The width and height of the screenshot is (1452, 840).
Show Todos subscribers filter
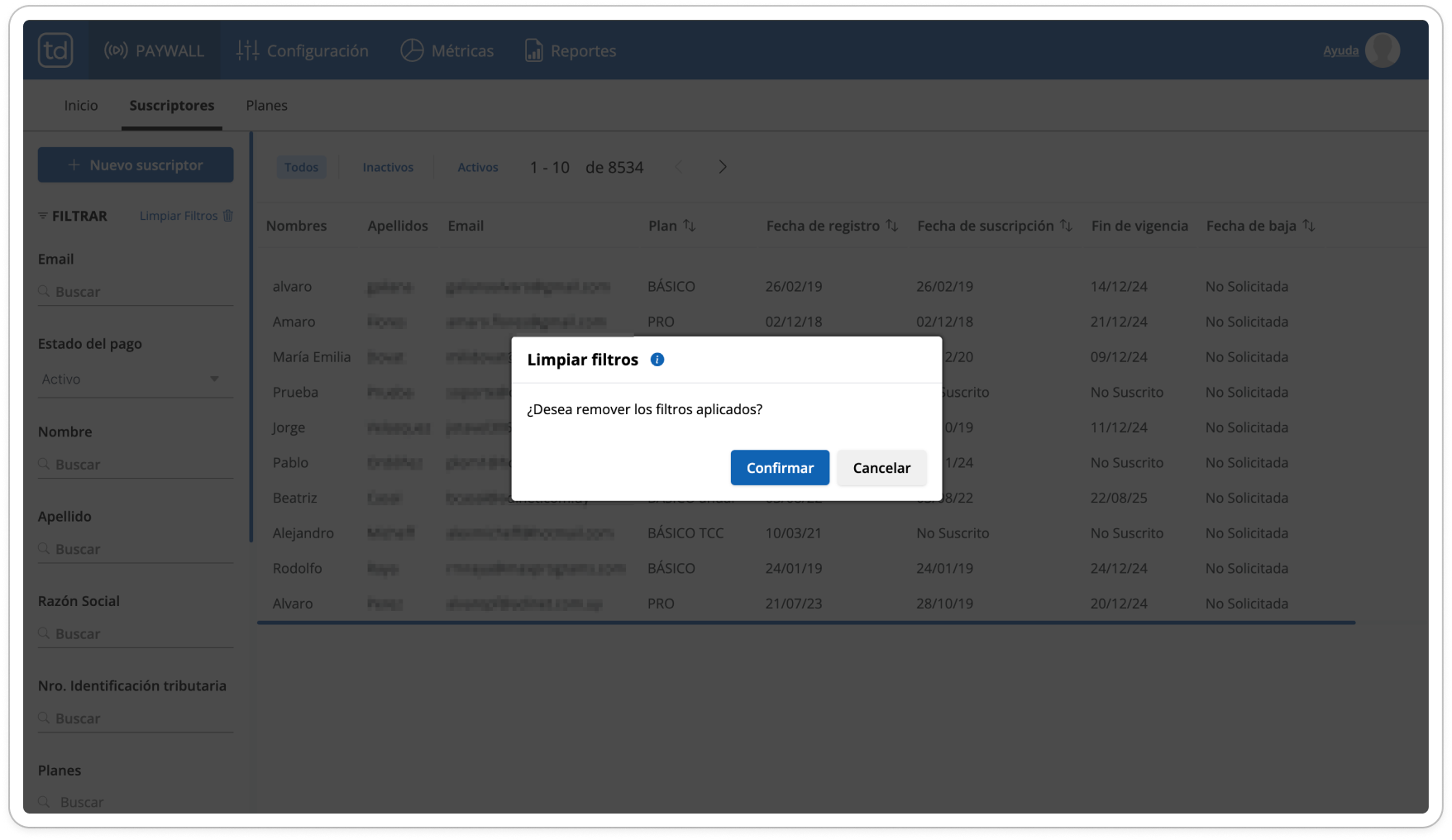(x=302, y=167)
